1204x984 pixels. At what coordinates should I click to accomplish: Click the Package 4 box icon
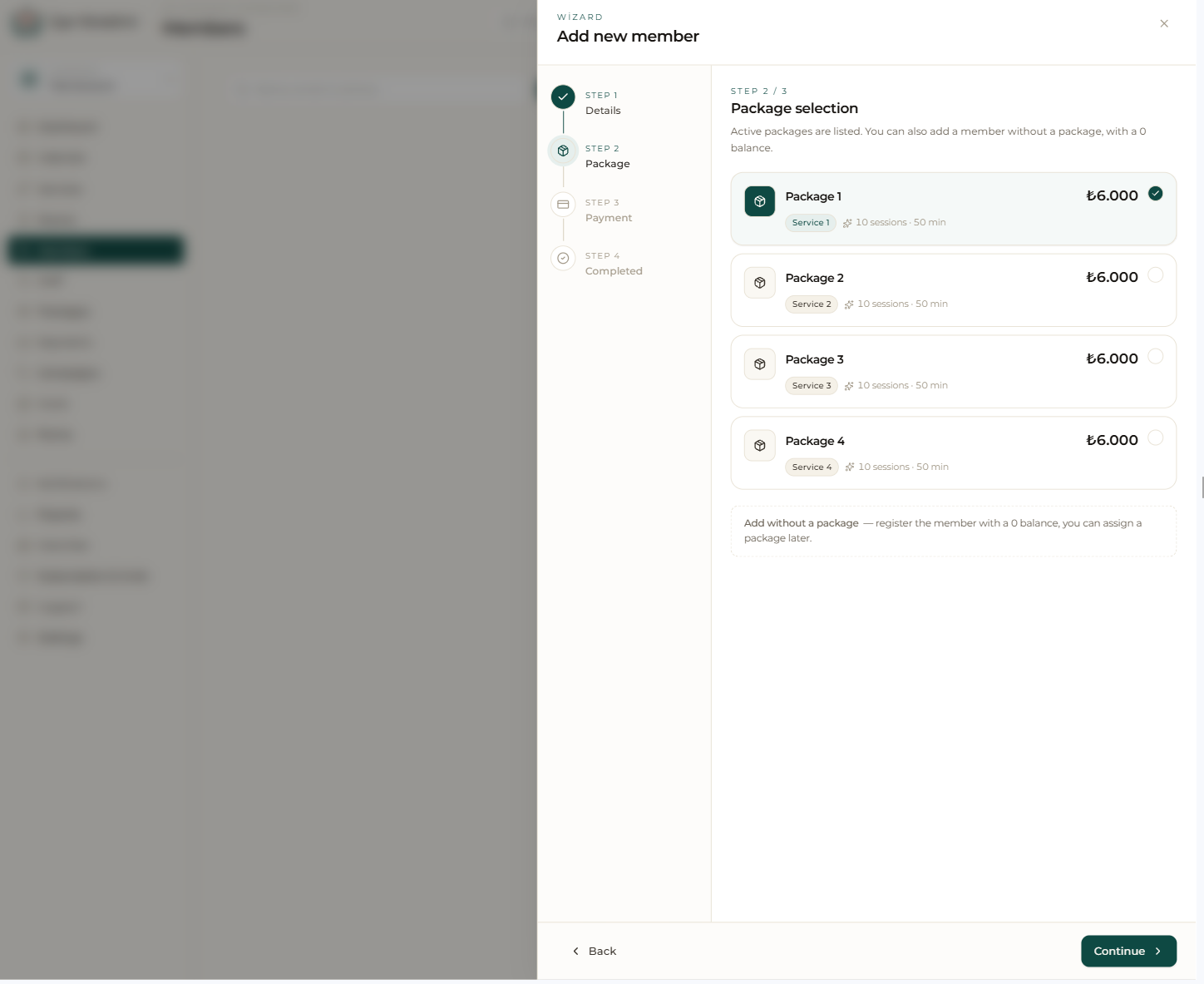point(759,446)
